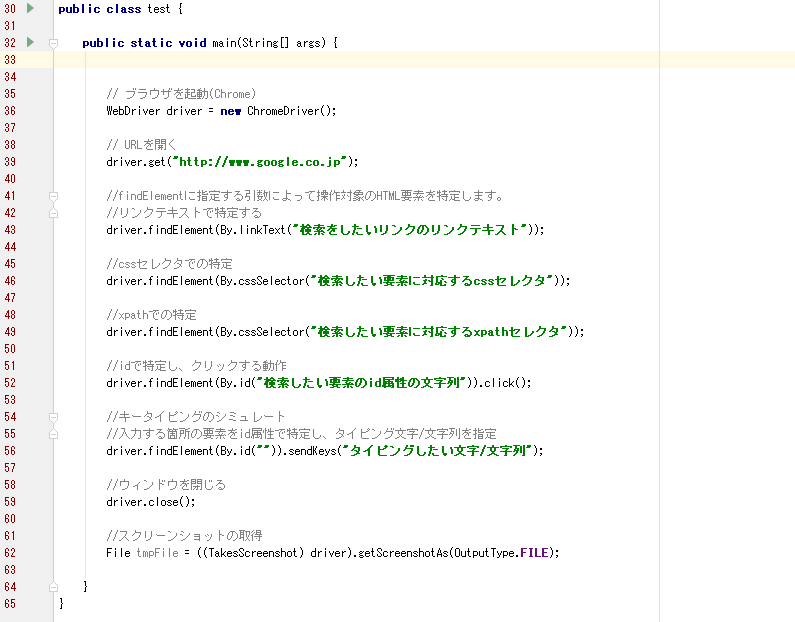Click fold end marker at line 64
Image resolution: width=795 pixels, height=622 pixels.
click(53, 587)
